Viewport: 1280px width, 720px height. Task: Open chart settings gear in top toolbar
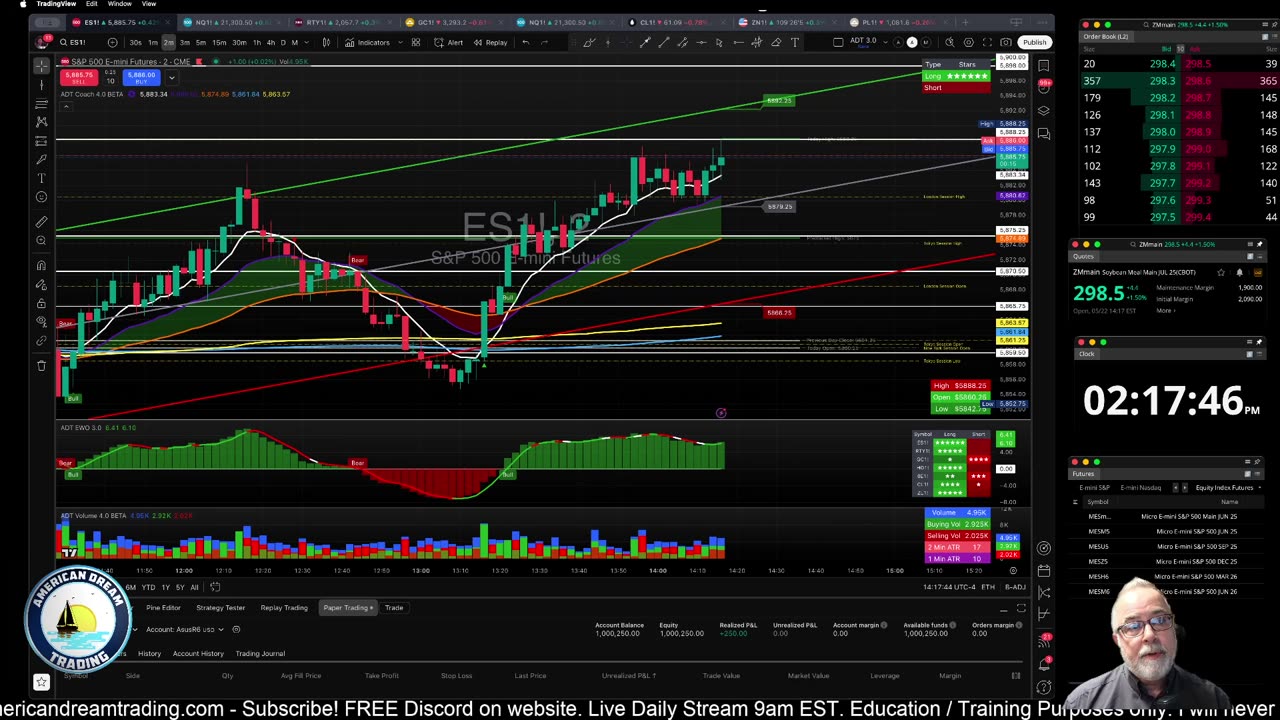click(968, 42)
